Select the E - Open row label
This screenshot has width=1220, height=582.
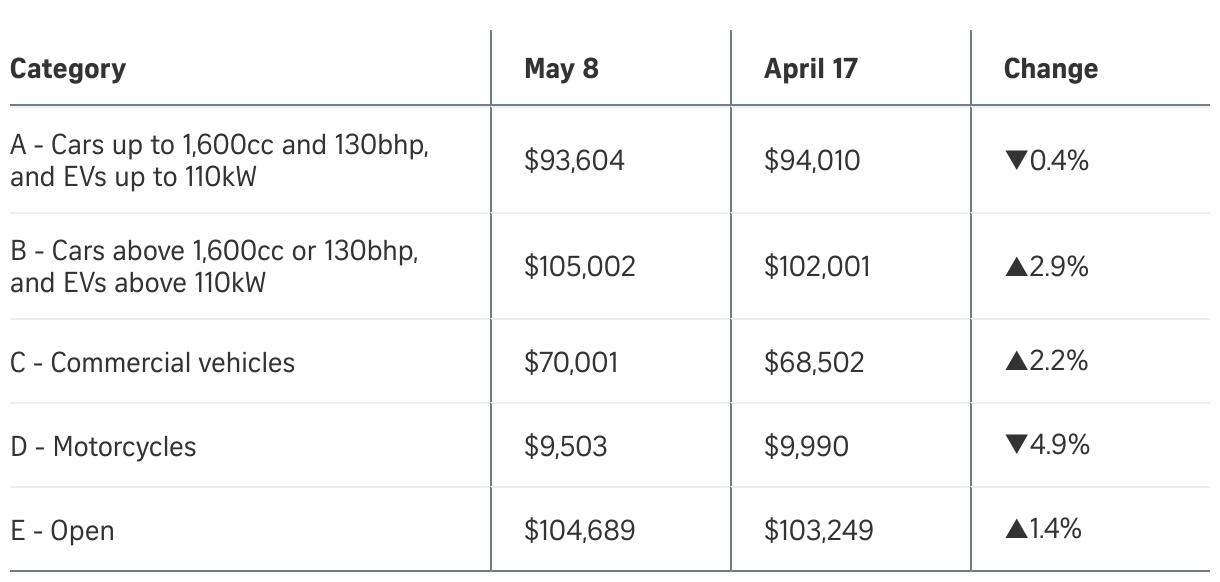coord(62,530)
